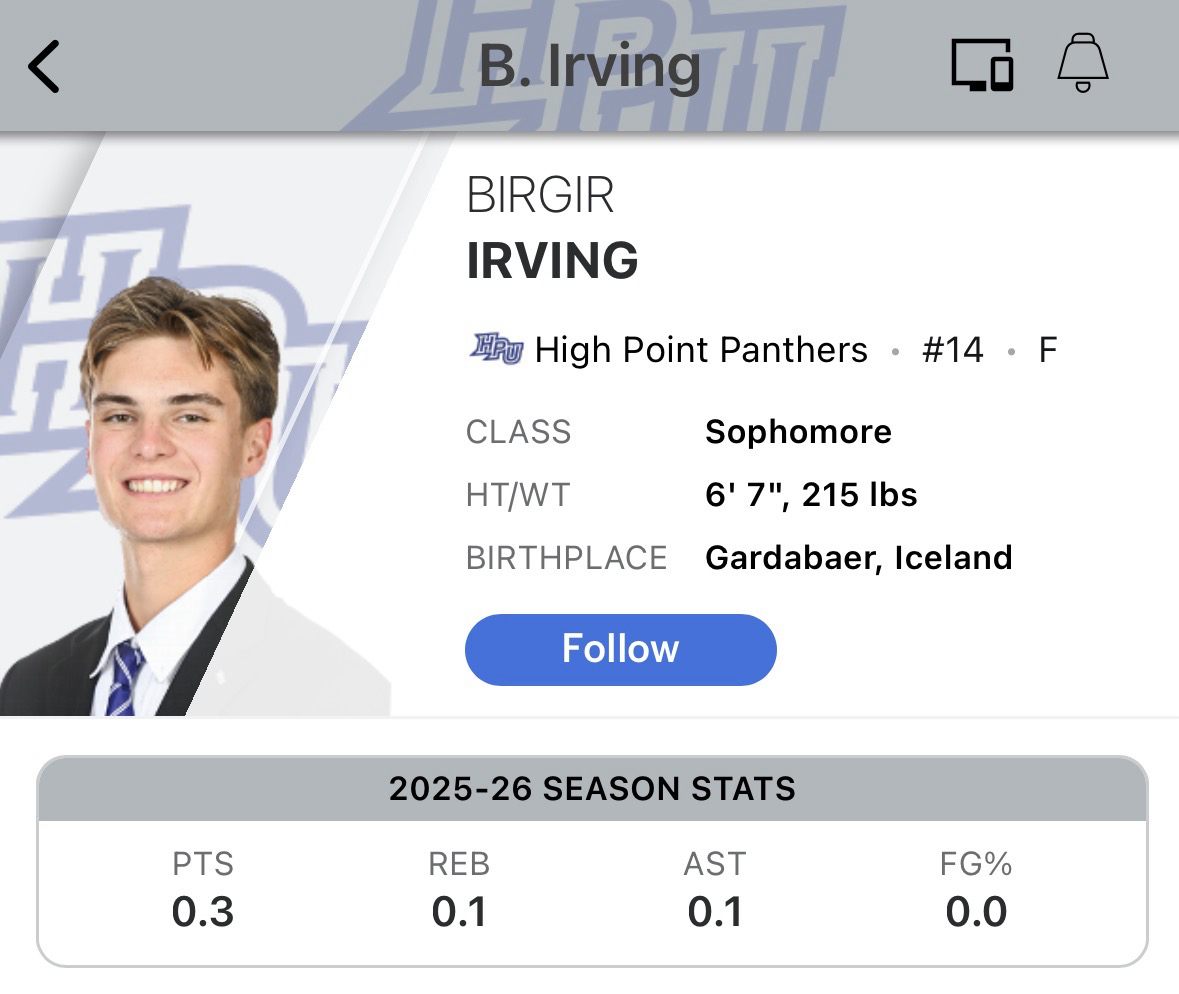Viewport: 1179px width, 994px height.
Task: Tap the Sophomore class value
Action: point(798,432)
